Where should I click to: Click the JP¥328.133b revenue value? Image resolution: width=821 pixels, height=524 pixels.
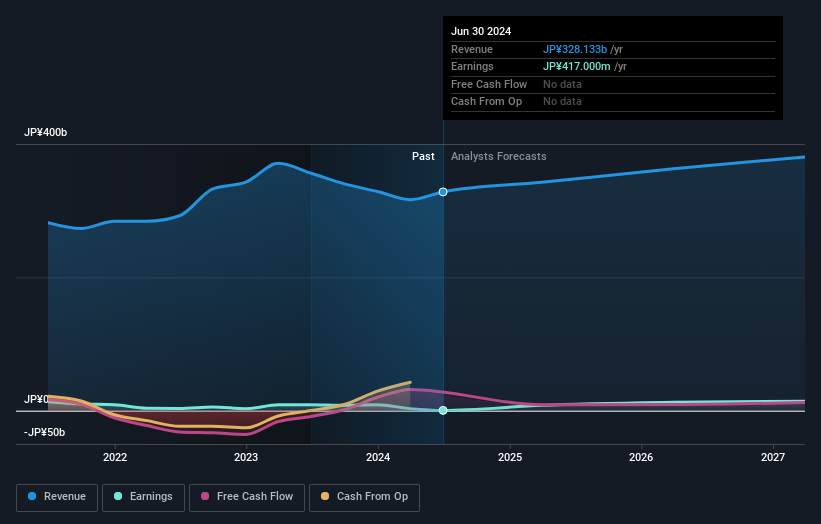tap(574, 49)
